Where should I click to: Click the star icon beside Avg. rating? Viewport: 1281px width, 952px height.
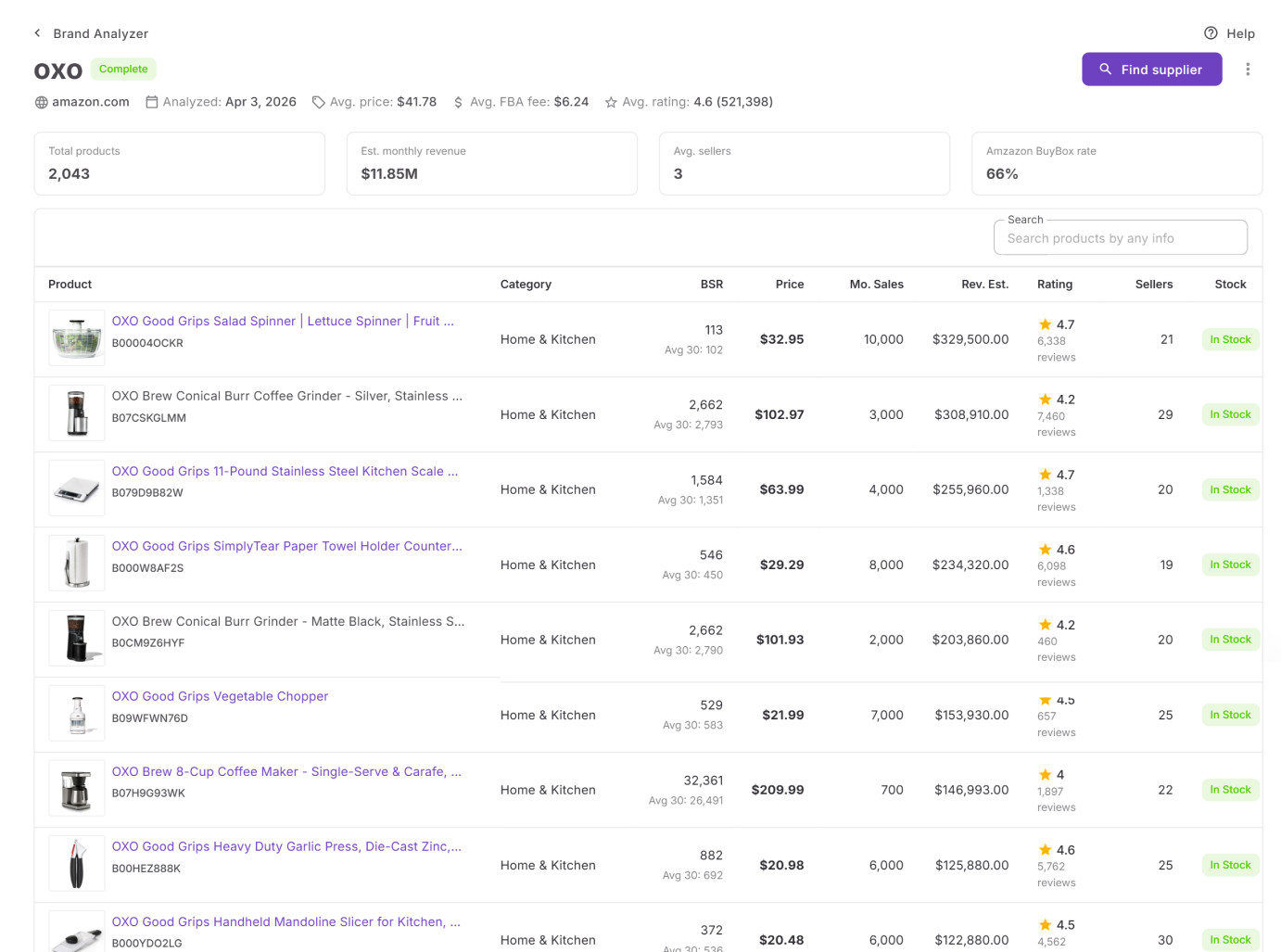[611, 102]
